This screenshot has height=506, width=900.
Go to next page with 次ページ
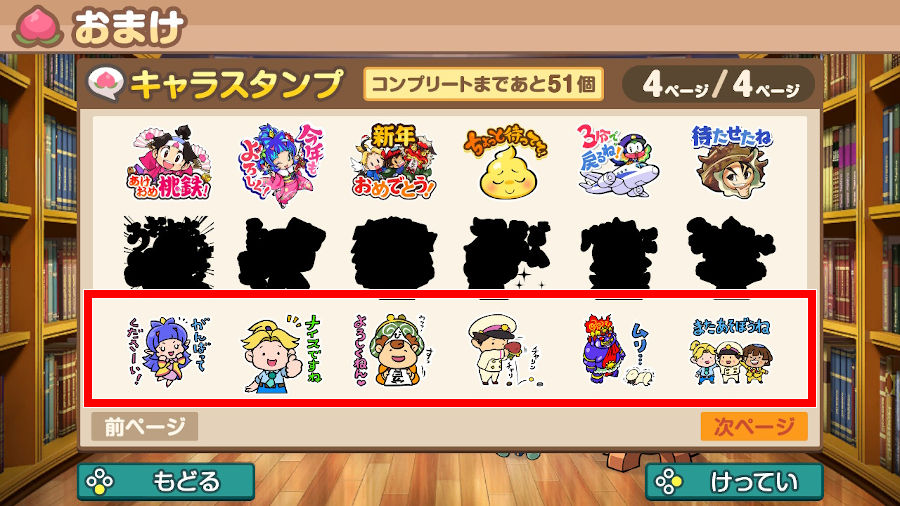754,426
